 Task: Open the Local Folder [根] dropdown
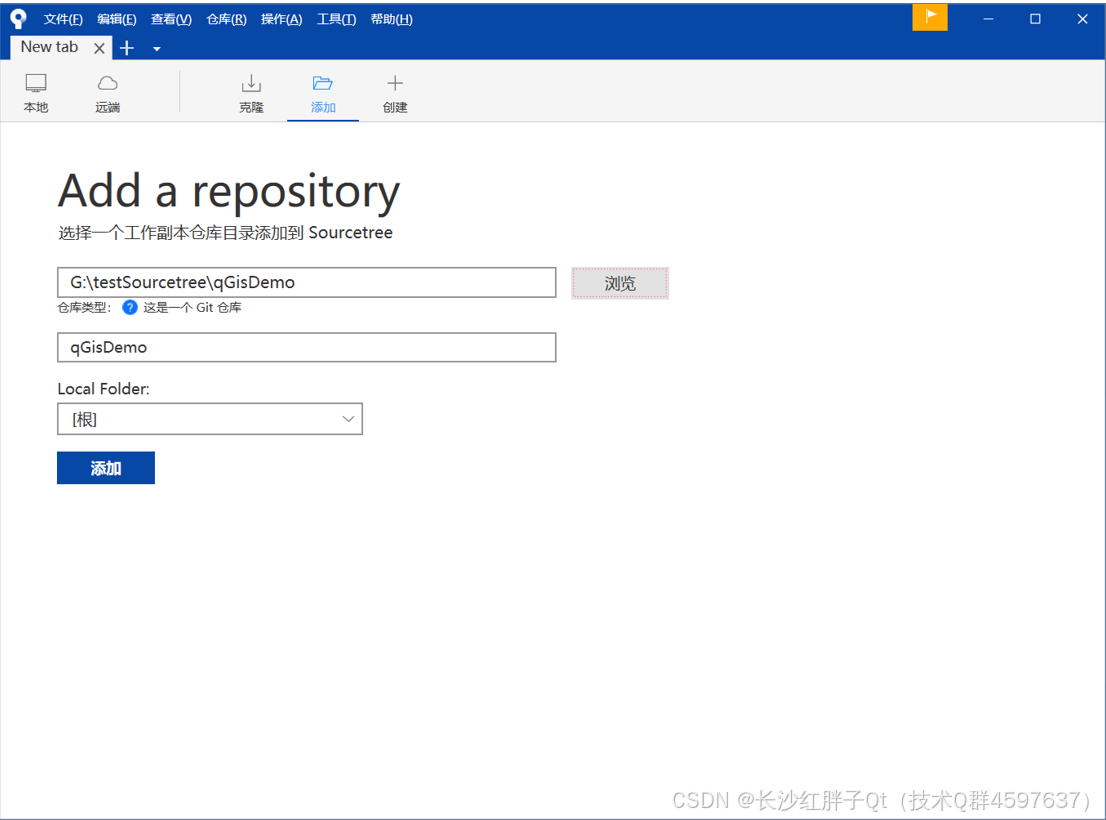[x=210, y=419]
